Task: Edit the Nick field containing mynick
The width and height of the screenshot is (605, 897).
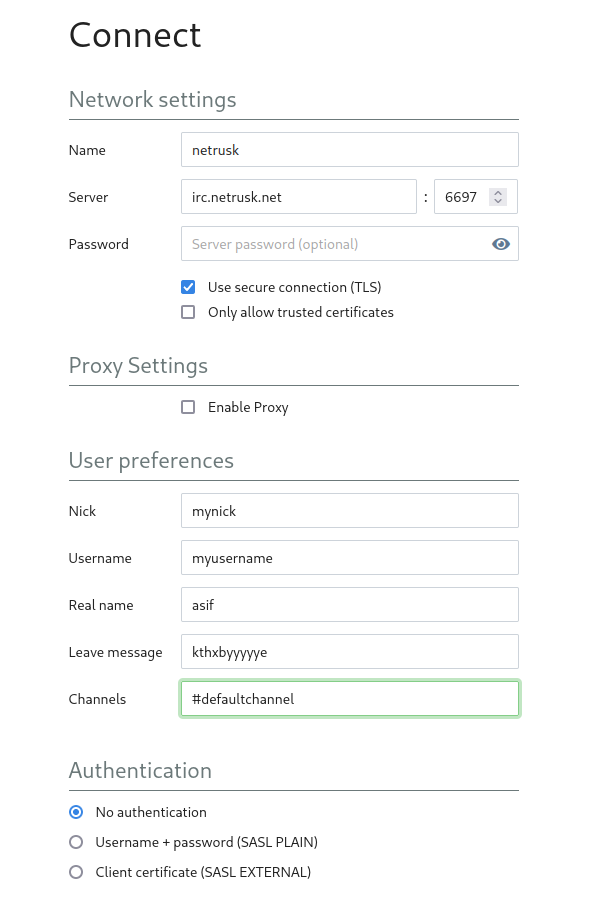Action: click(349, 511)
